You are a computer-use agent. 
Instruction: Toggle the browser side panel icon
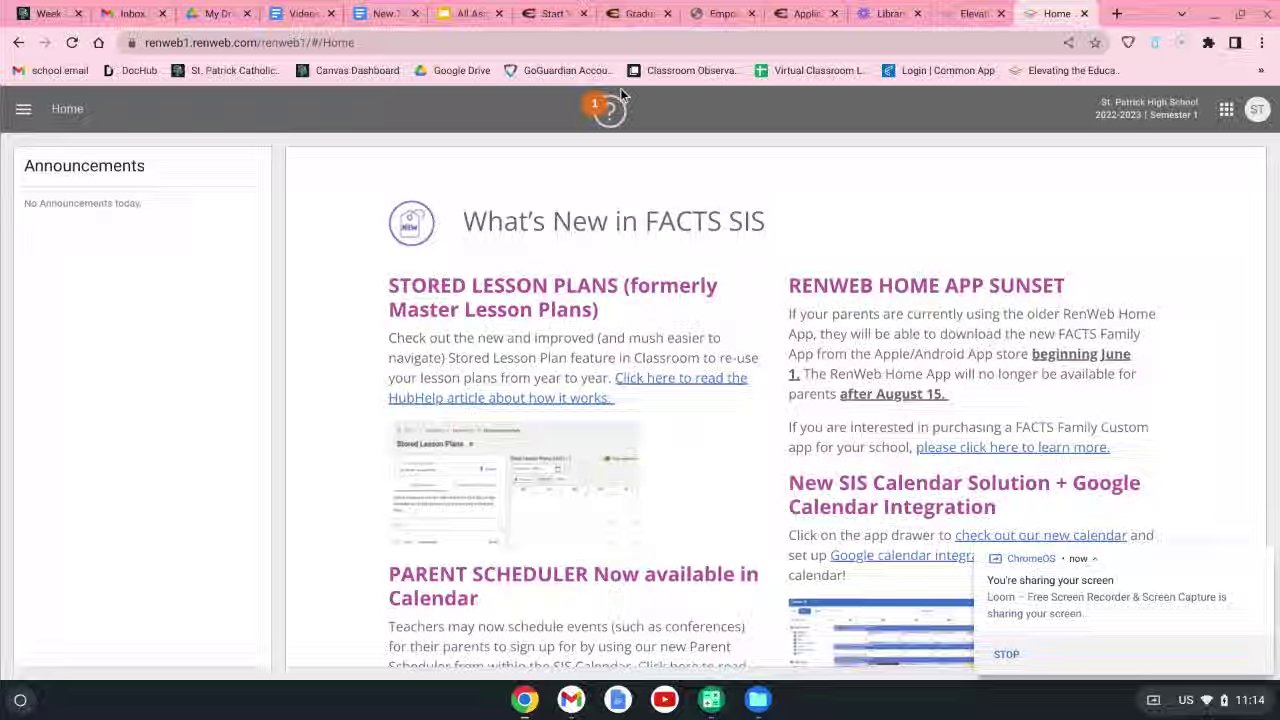1235,43
